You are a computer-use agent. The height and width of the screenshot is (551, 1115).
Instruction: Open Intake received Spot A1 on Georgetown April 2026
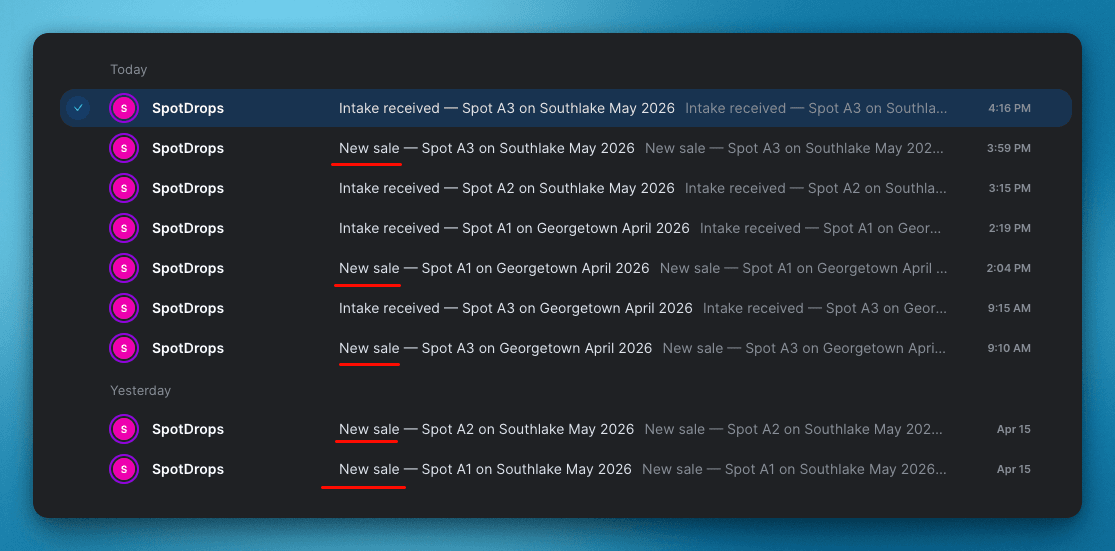(x=514, y=228)
